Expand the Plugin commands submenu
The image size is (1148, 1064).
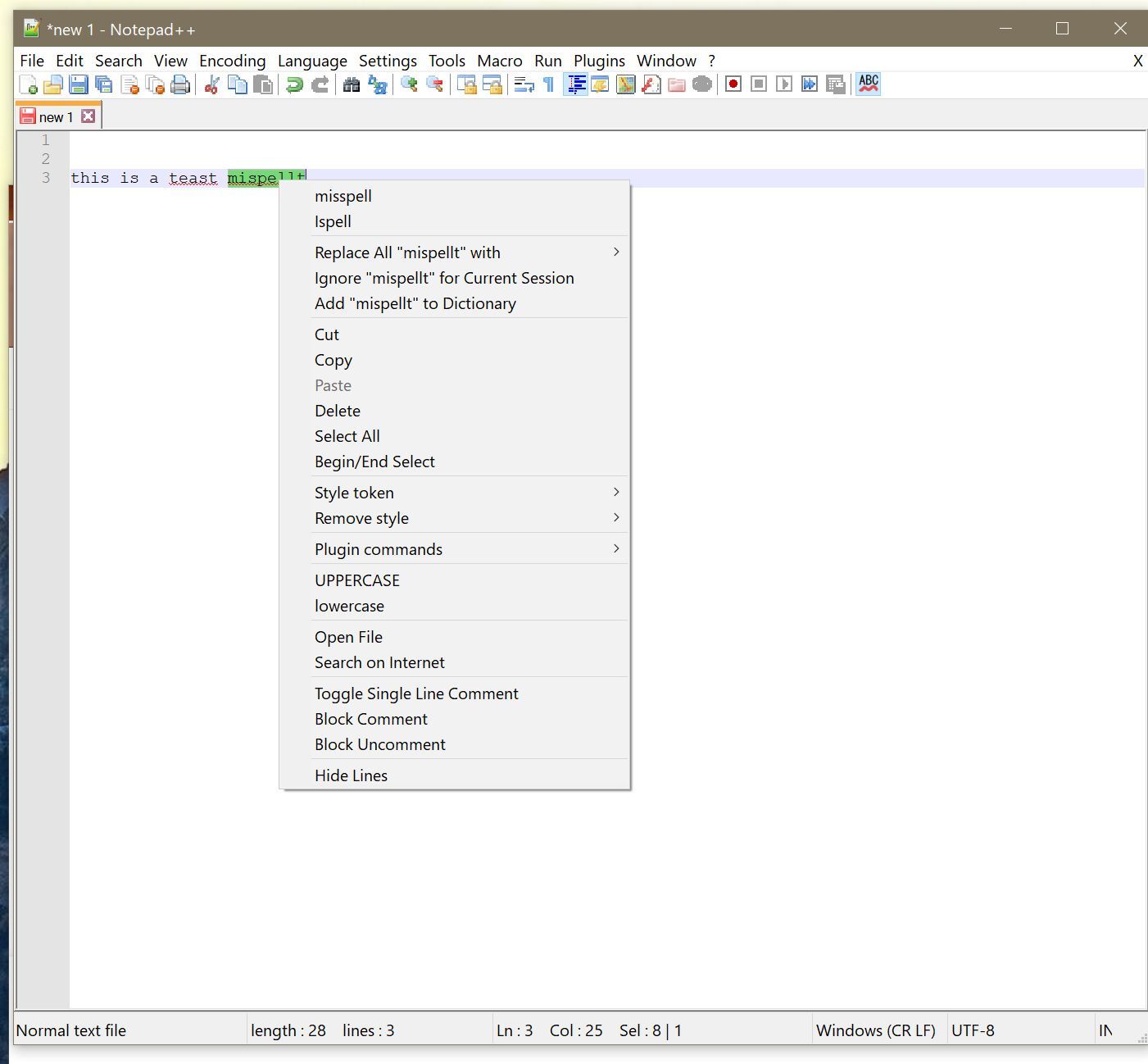(x=455, y=549)
